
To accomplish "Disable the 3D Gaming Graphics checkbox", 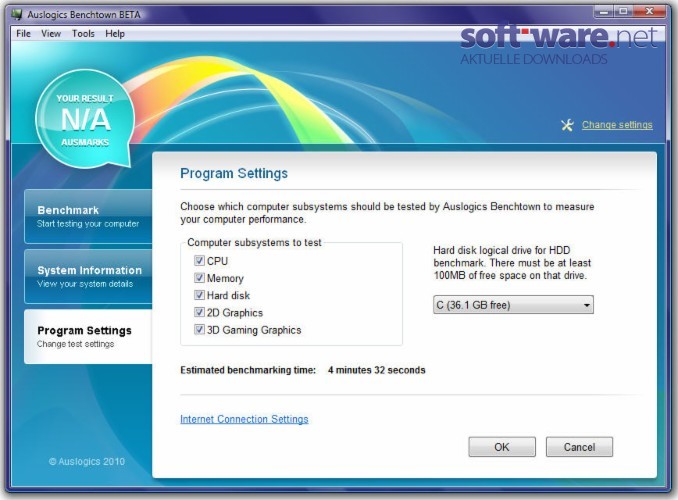I will click(x=199, y=330).
